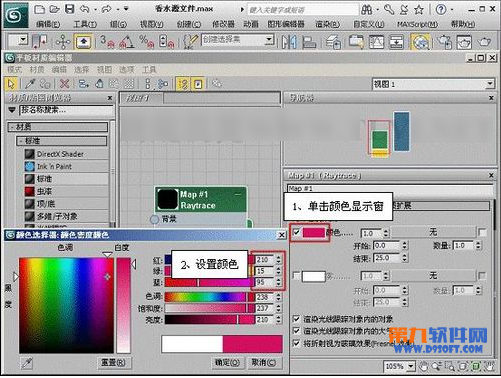Open the 工具(T) main menu

coord(85,24)
